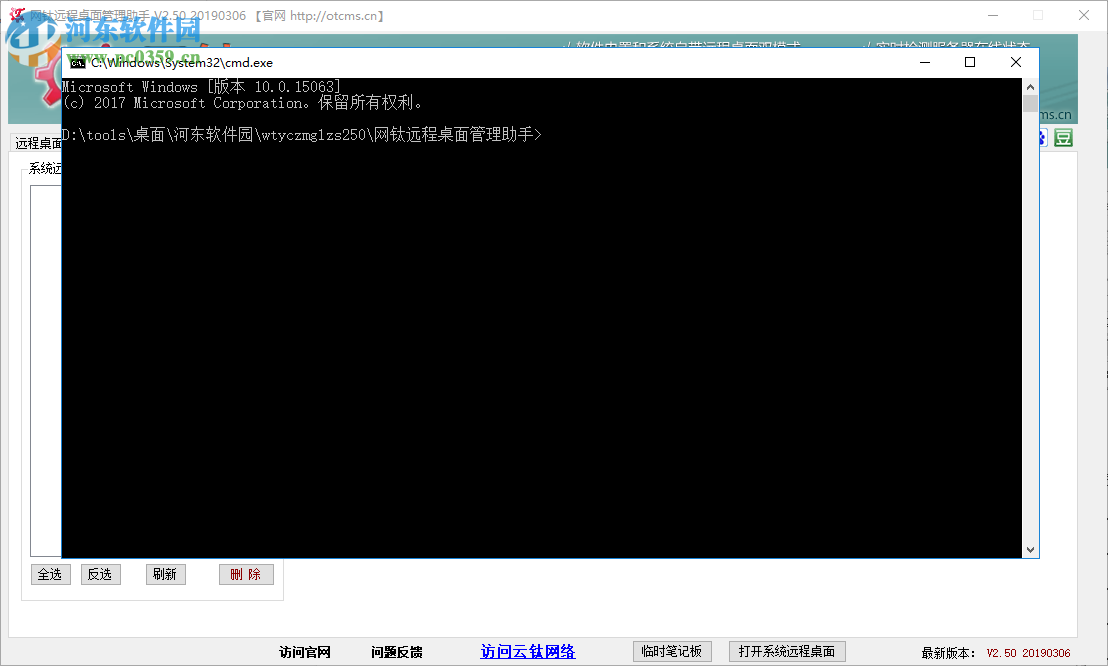The width and height of the screenshot is (1108, 666).
Task: Click the scroll-down arrow in the console window
Action: coord(1031,549)
